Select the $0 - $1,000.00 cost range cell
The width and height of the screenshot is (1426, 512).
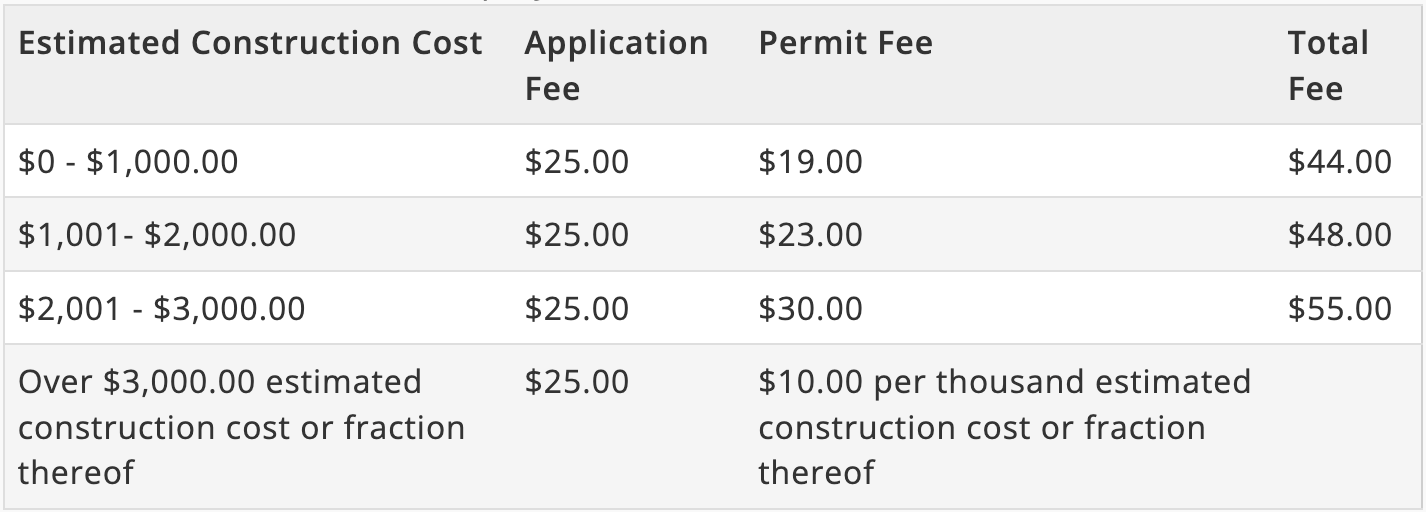pyautogui.click(x=128, y=161)
